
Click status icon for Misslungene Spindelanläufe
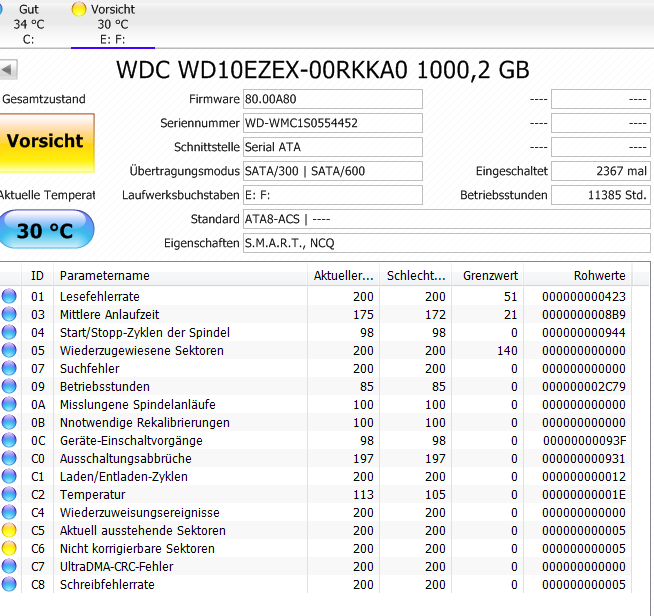(9, 404)
